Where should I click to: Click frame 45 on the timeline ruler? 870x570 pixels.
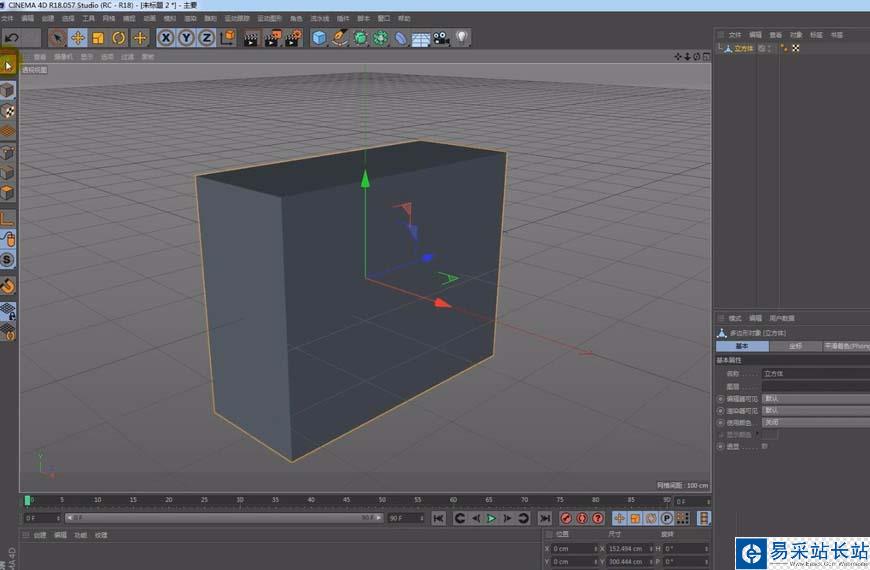coord(346,500)
